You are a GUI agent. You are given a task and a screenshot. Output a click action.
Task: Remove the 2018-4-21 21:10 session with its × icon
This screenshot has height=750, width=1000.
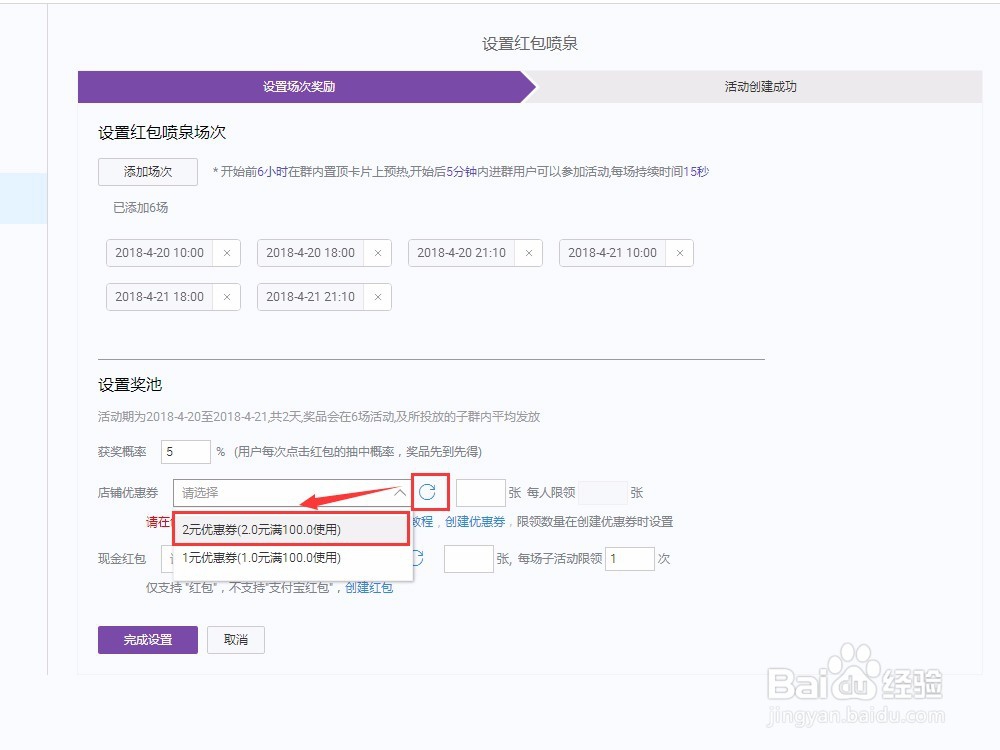pyautogui.click(x=378, y=297)
